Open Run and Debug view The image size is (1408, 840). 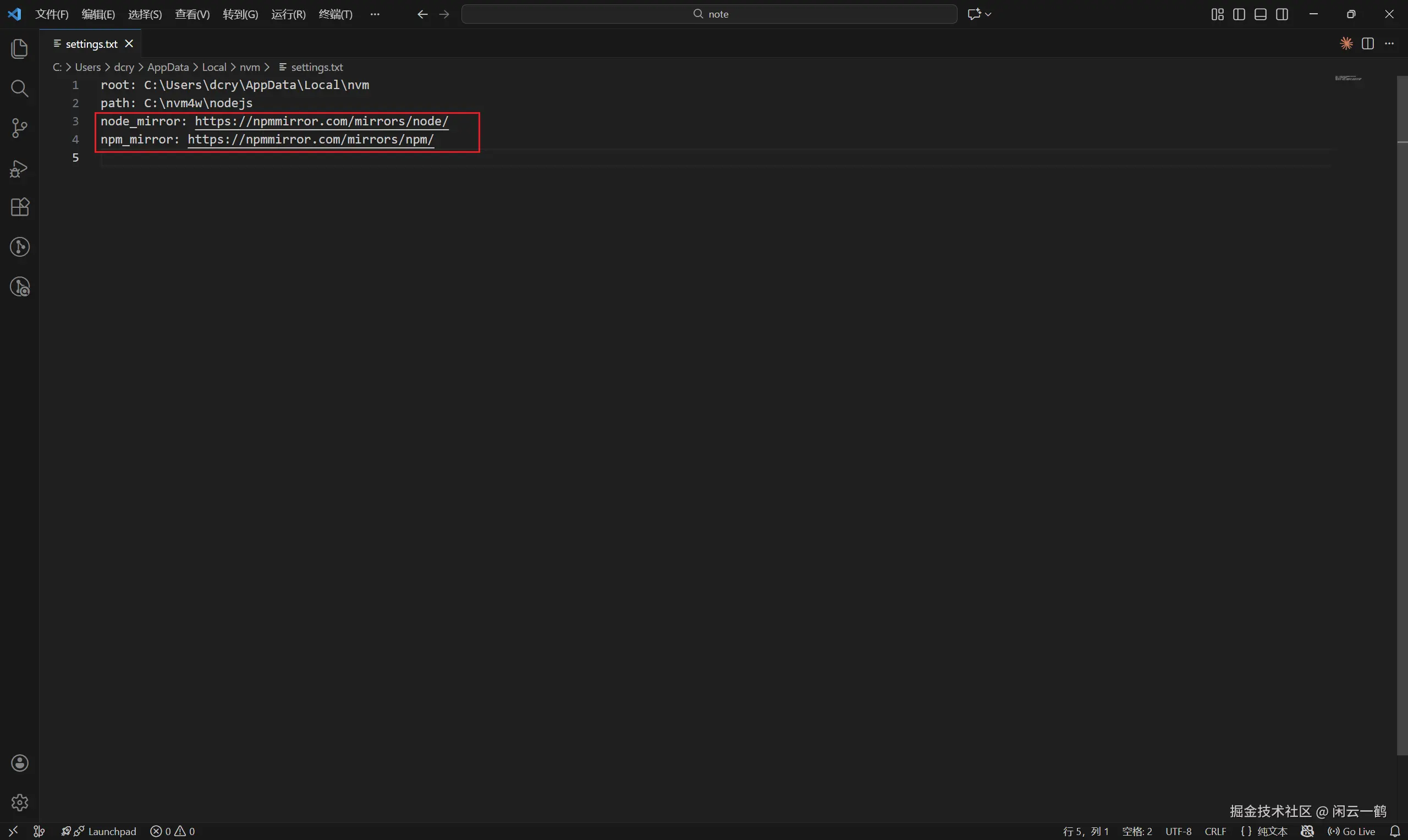19,169
